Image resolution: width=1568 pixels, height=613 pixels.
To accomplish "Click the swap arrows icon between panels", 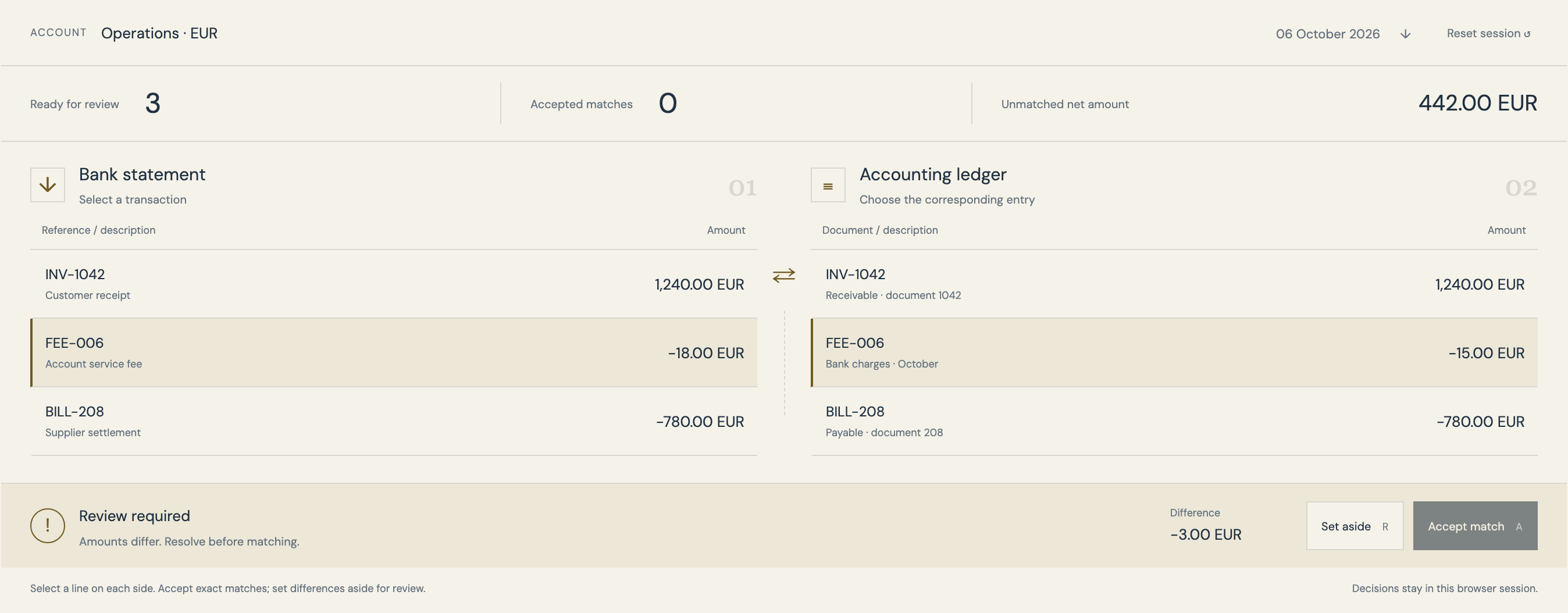I will pyautogui.click(x=784, y=276).
